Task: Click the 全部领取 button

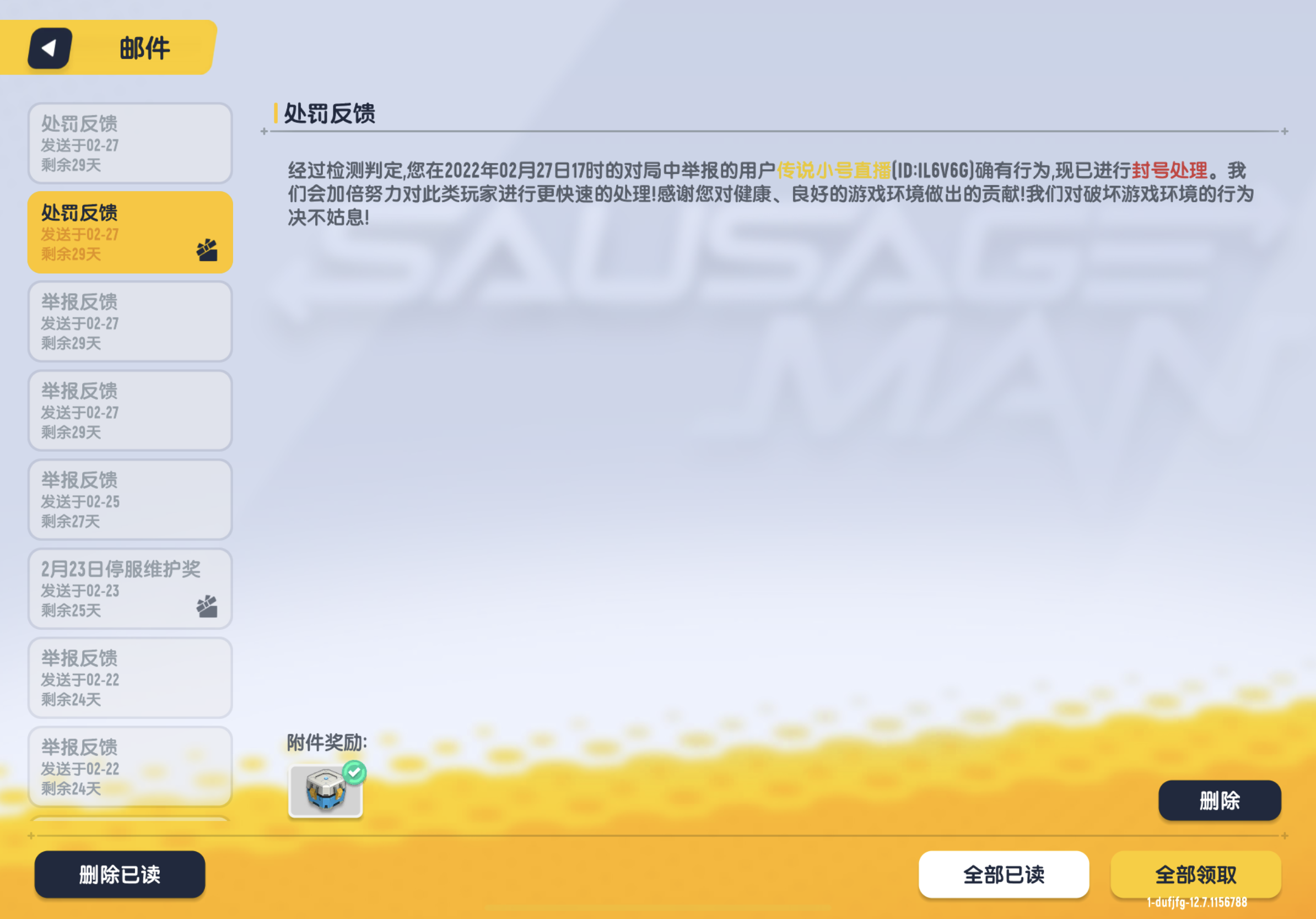Action: (1195, 874)
